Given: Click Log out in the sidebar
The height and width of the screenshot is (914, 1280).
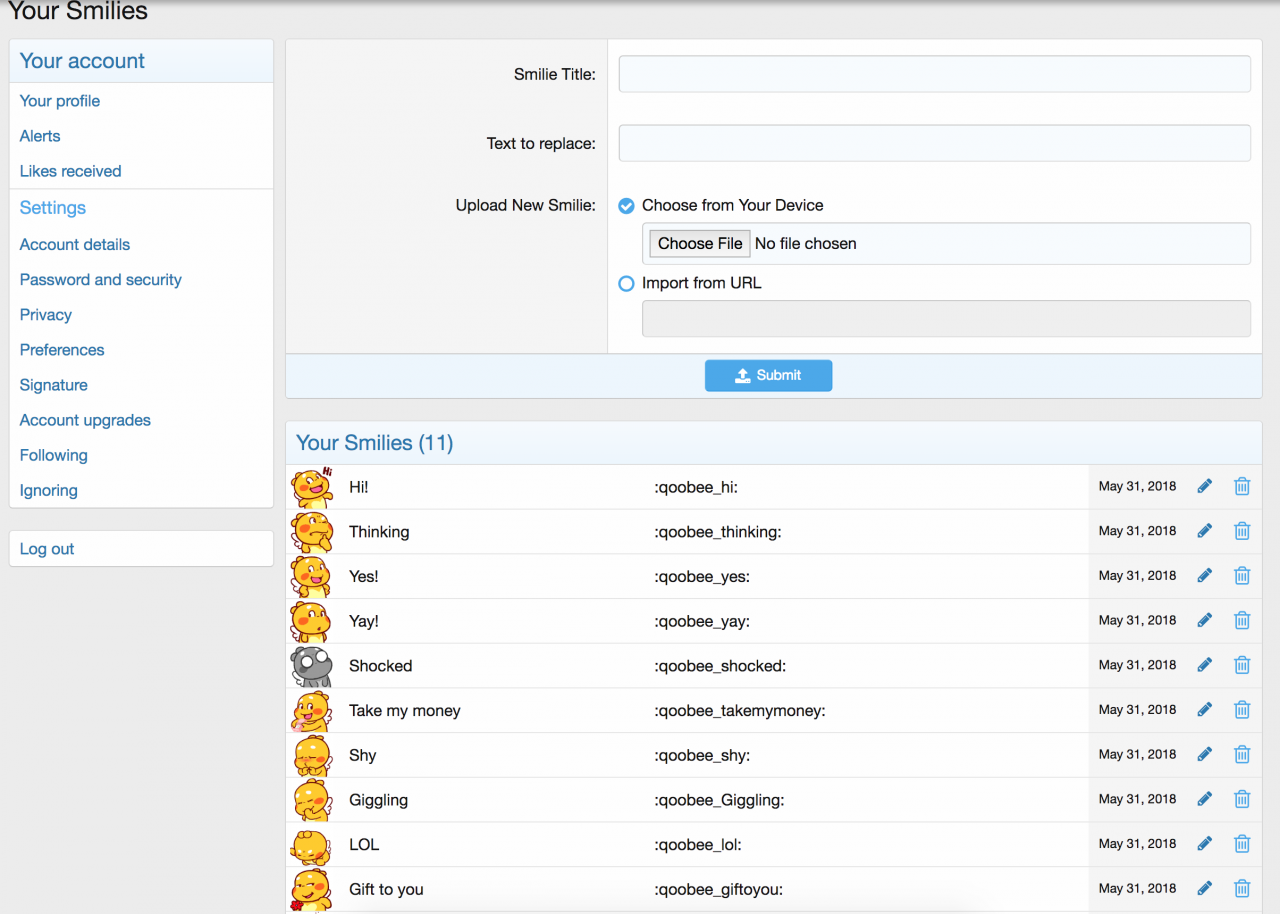Looking at the screenshot, I should coord(47,549).
